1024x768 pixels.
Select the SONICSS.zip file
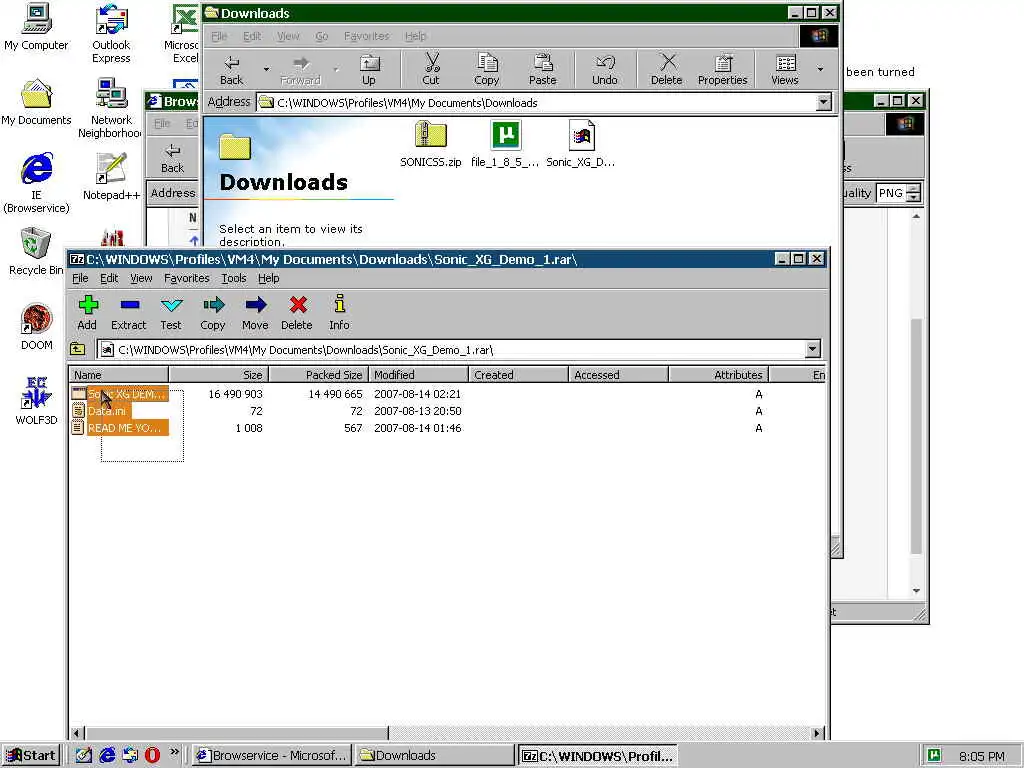coord(430,145)
